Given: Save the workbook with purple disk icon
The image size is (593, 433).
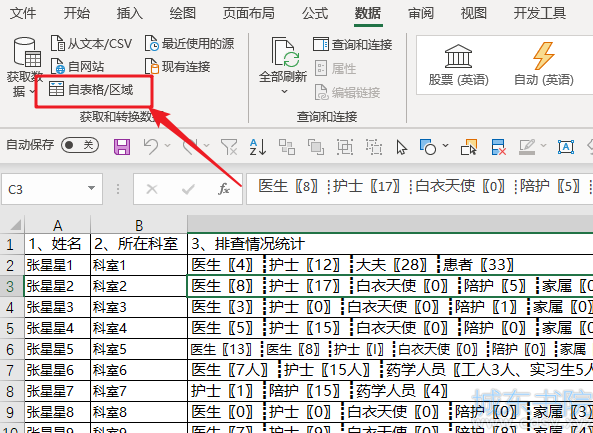Looking at the screenshot, I should [x=122, y=146].
